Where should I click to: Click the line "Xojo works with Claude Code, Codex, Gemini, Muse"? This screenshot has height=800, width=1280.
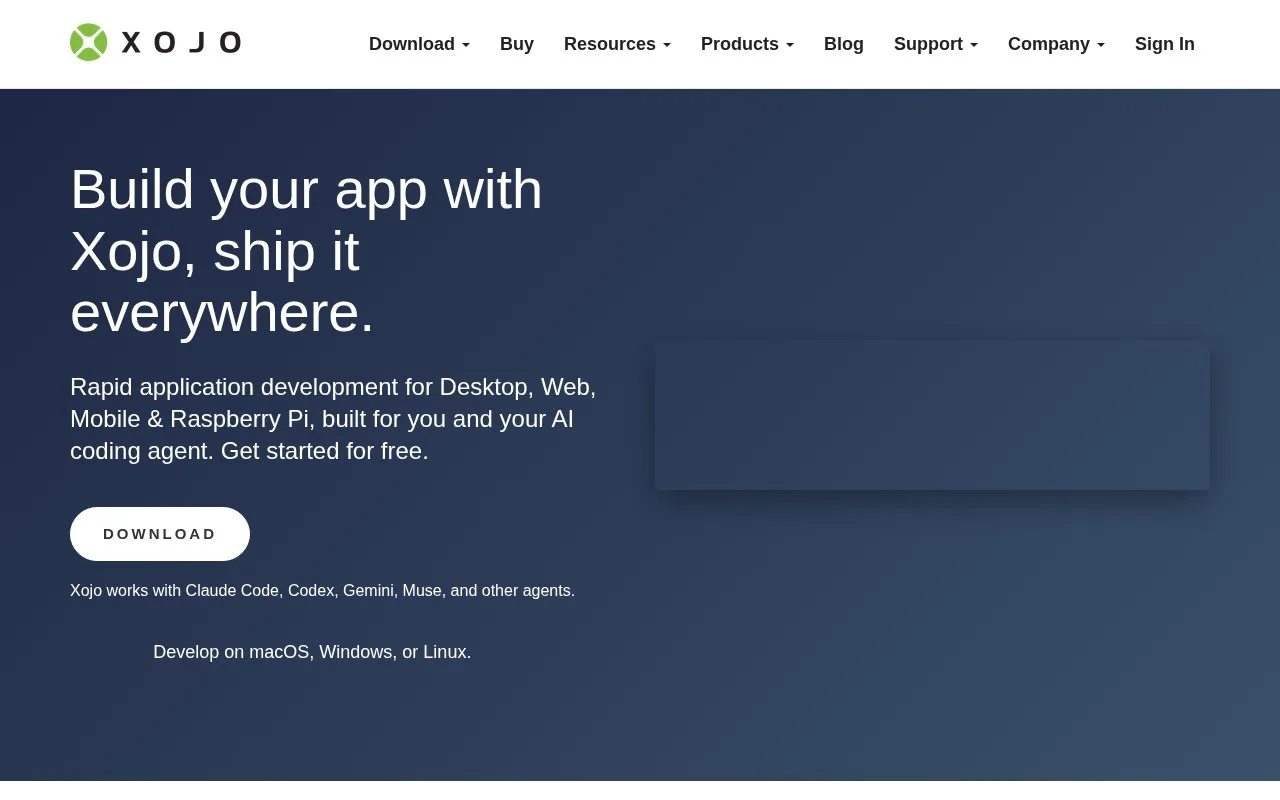click(x=322, y=591)
